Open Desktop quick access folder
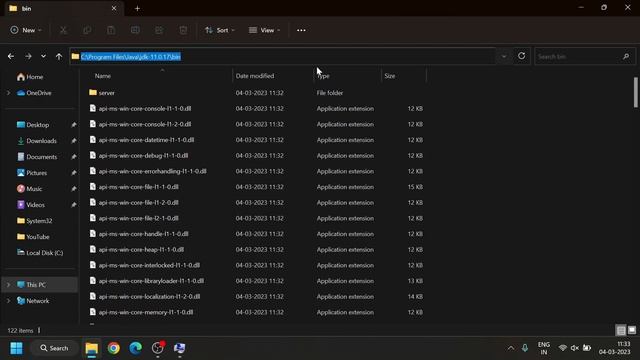Image resolution: width=640 pixels, height=360 pixels. pyautogui.click(x=33, y=125)
